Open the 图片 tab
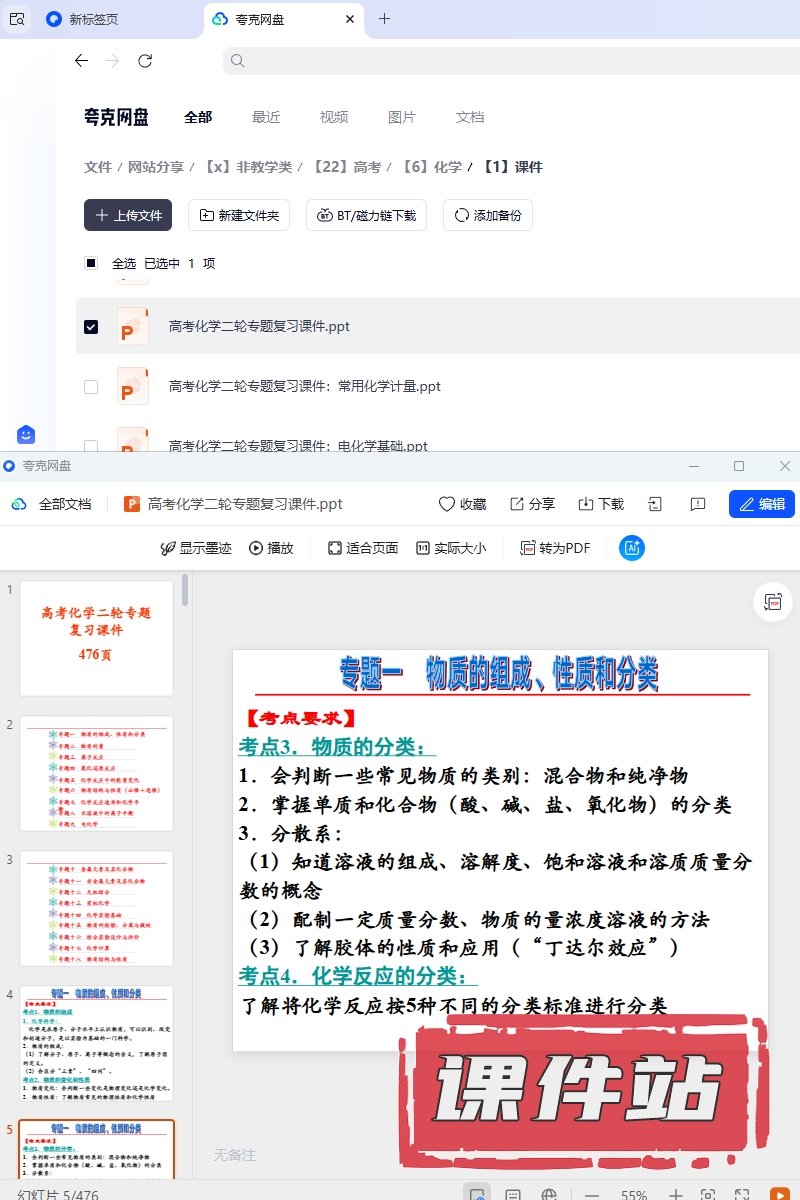This screenshot has height=1200, width=800. coord(401,117)
